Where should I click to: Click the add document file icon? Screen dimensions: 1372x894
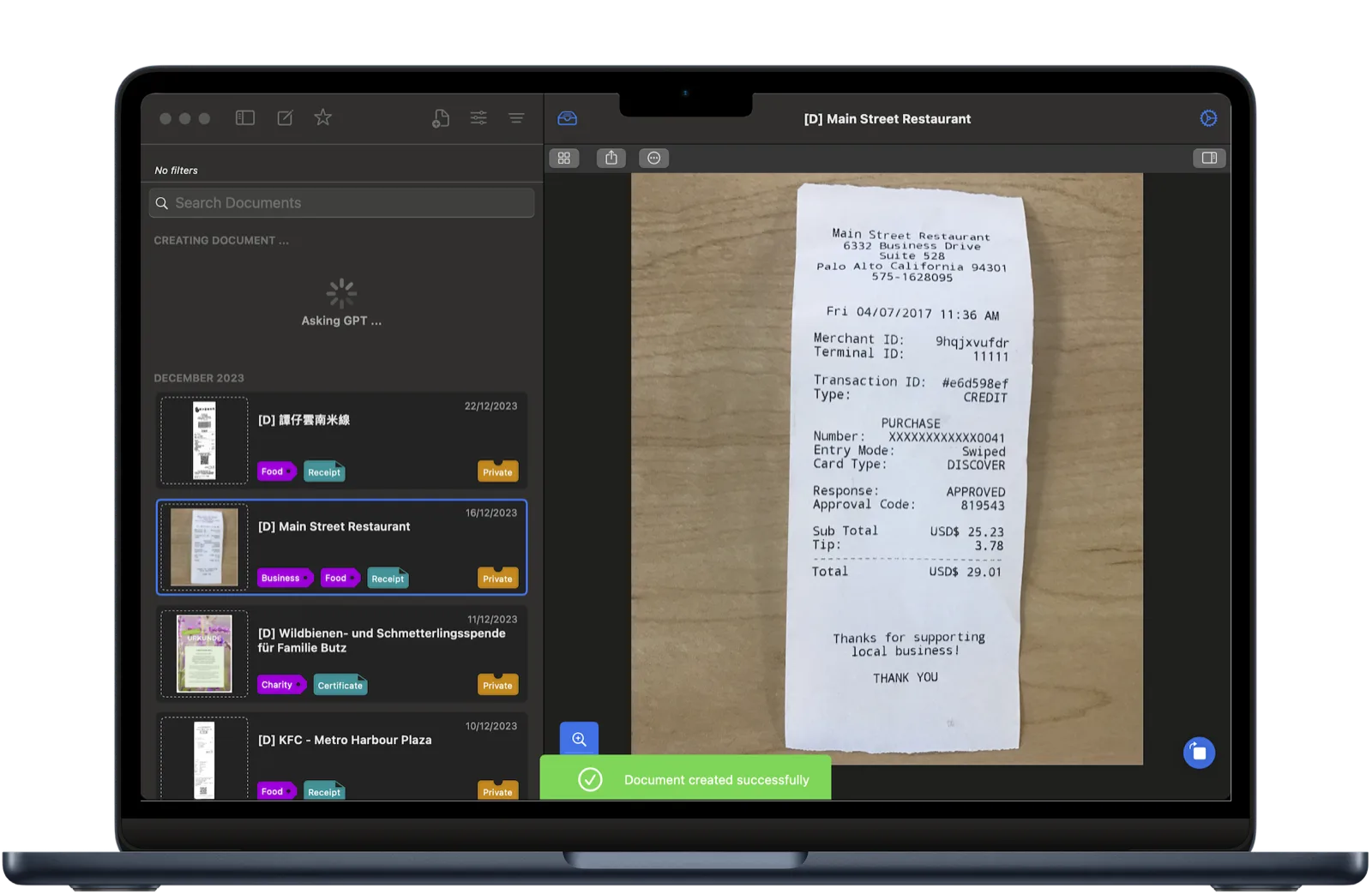click(441, 118)
